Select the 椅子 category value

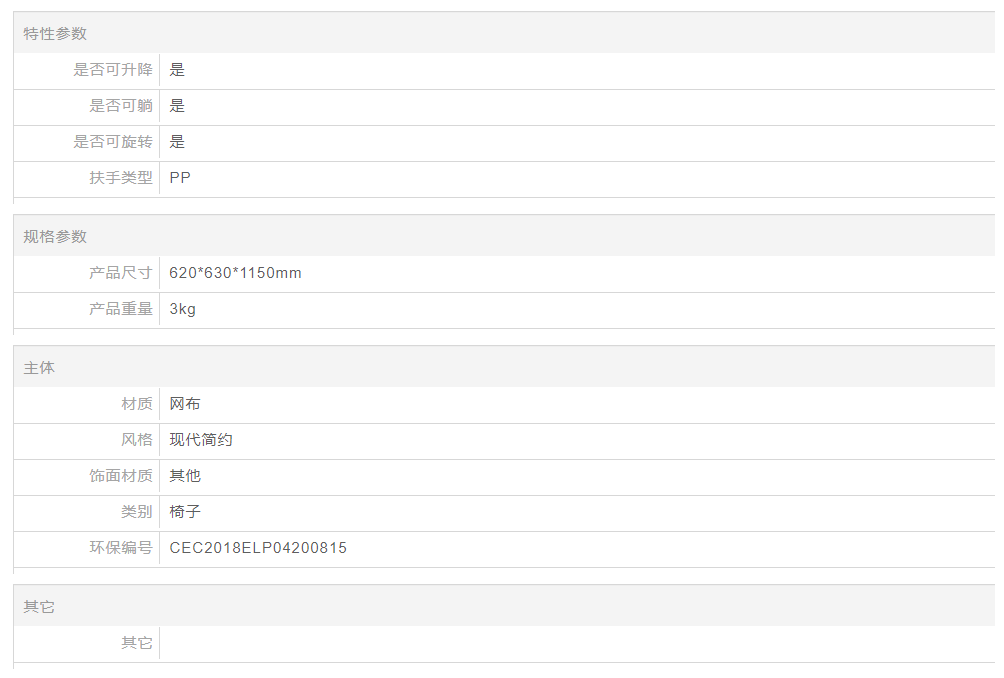[x=185, y=512]
